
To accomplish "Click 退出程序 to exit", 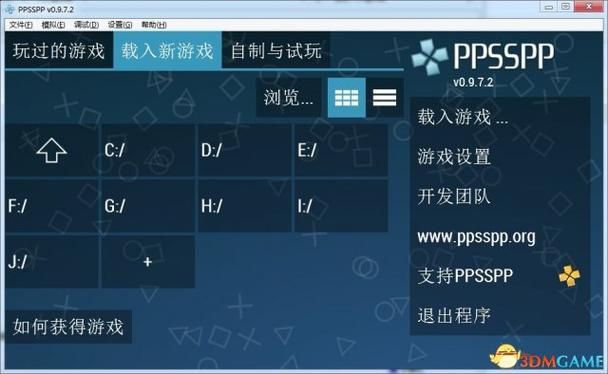I will 500,315.
